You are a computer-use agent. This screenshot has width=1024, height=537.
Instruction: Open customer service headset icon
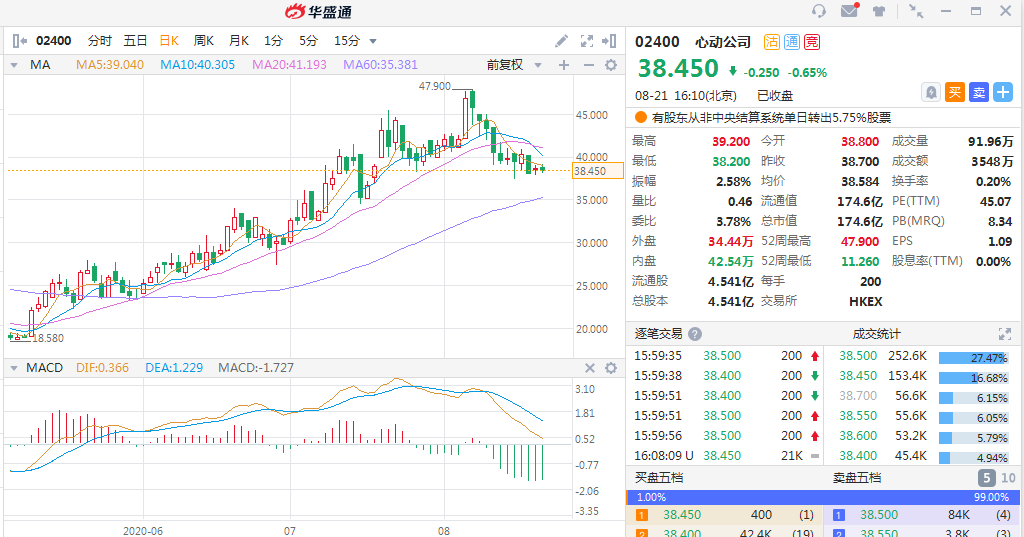tap(819, 11)
